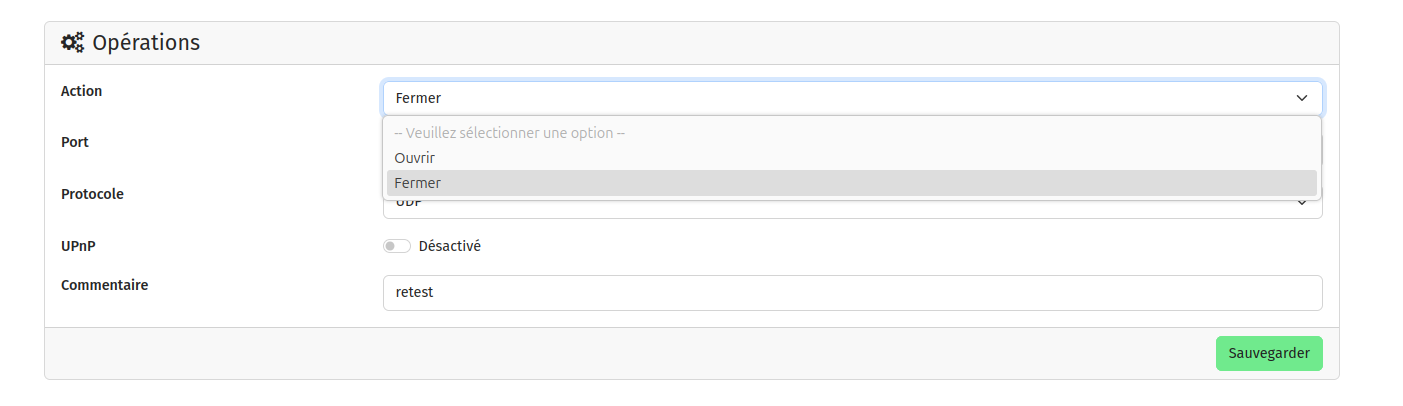Click the Action field label
This screenshot has width=1403, height=406.
point(82,91)
